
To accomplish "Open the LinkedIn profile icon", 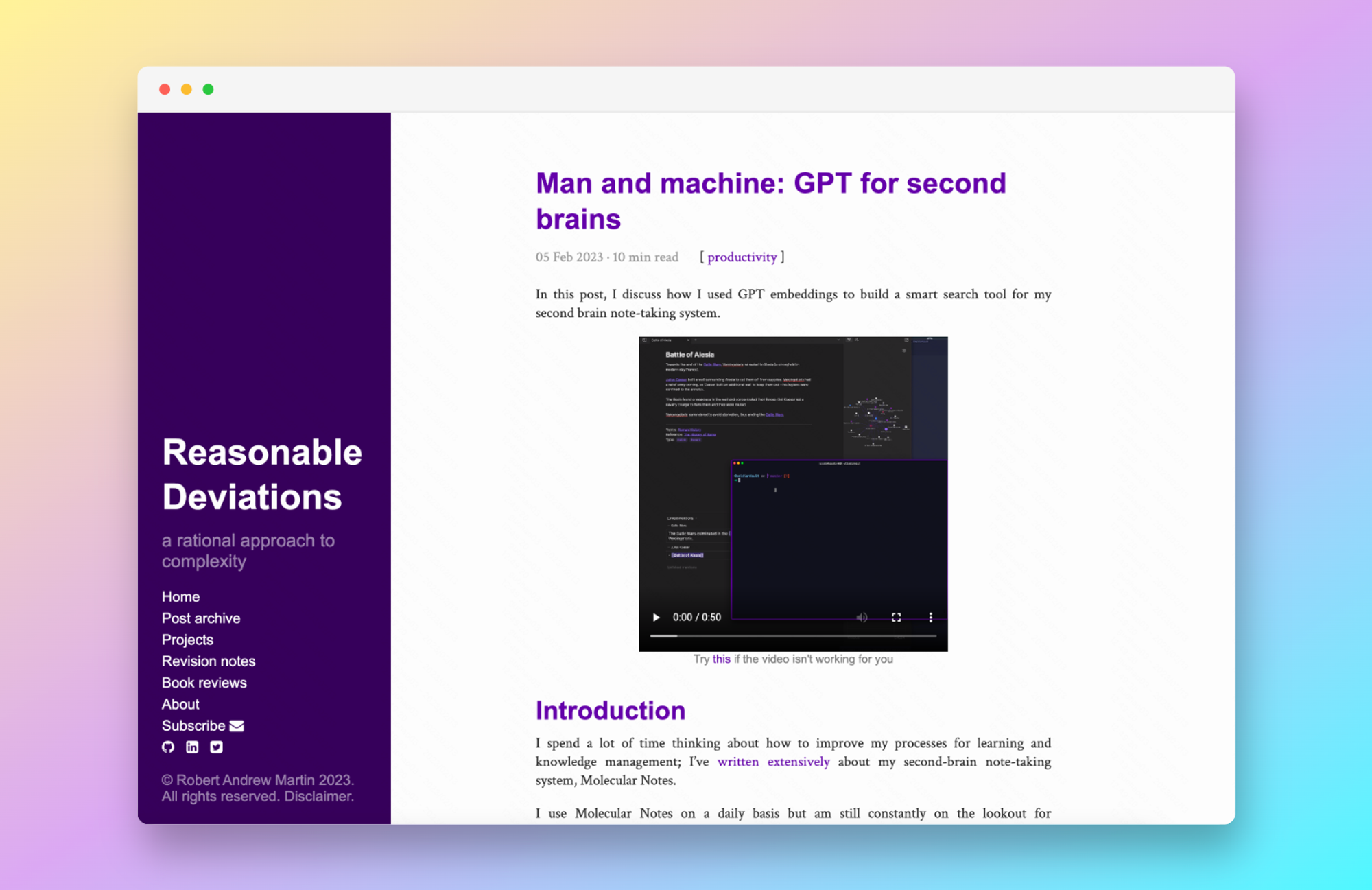I will point(192,747).
